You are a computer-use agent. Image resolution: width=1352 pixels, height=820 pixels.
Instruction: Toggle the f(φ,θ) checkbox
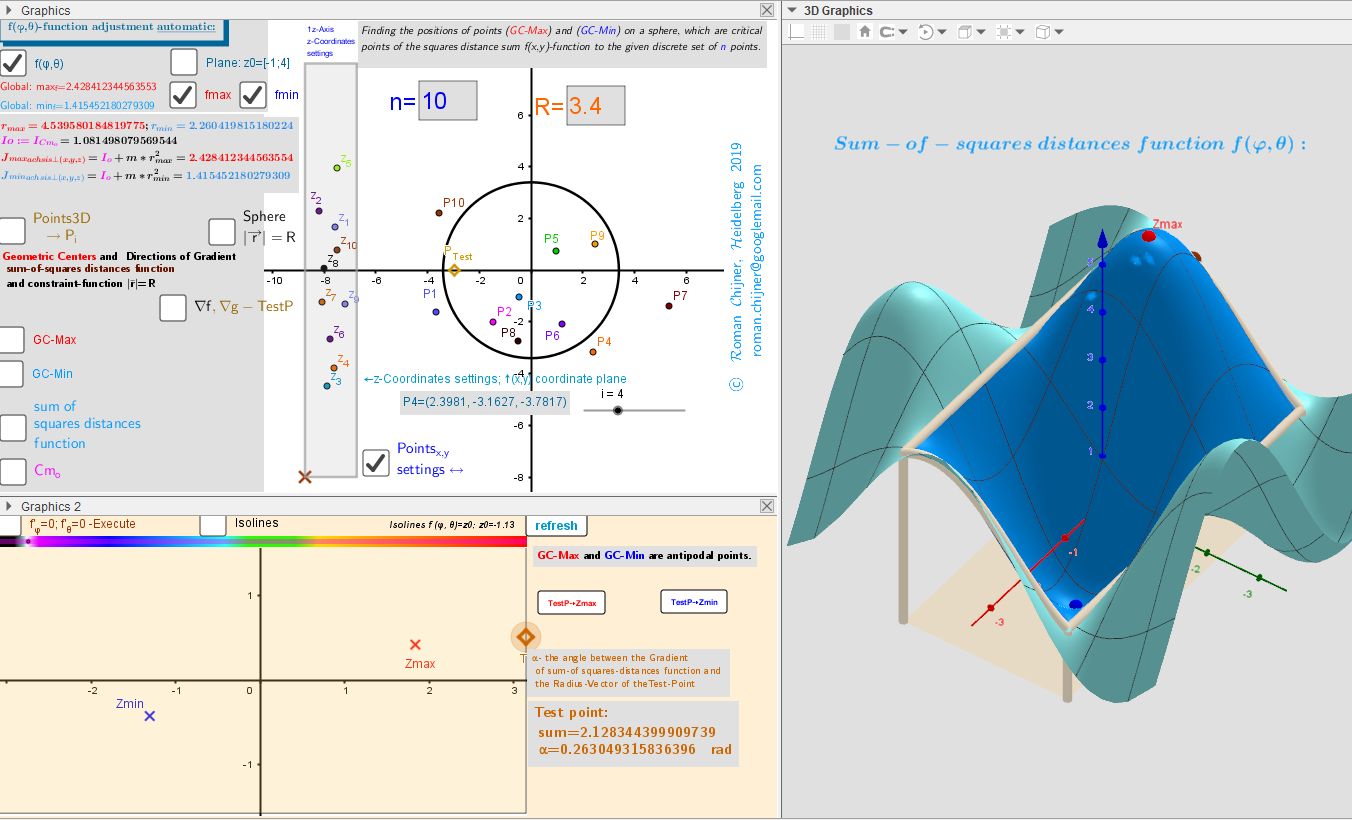[14, 63]
